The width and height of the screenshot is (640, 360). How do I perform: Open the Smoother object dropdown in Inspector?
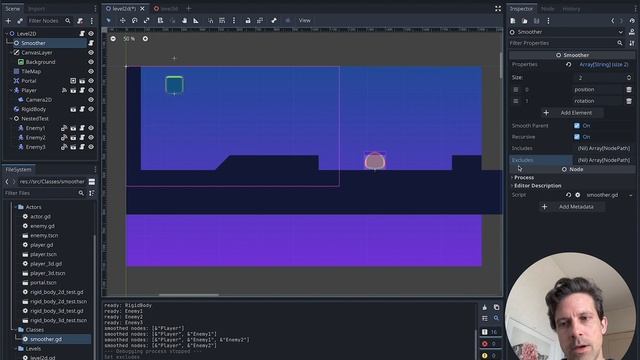pos(620,32)
